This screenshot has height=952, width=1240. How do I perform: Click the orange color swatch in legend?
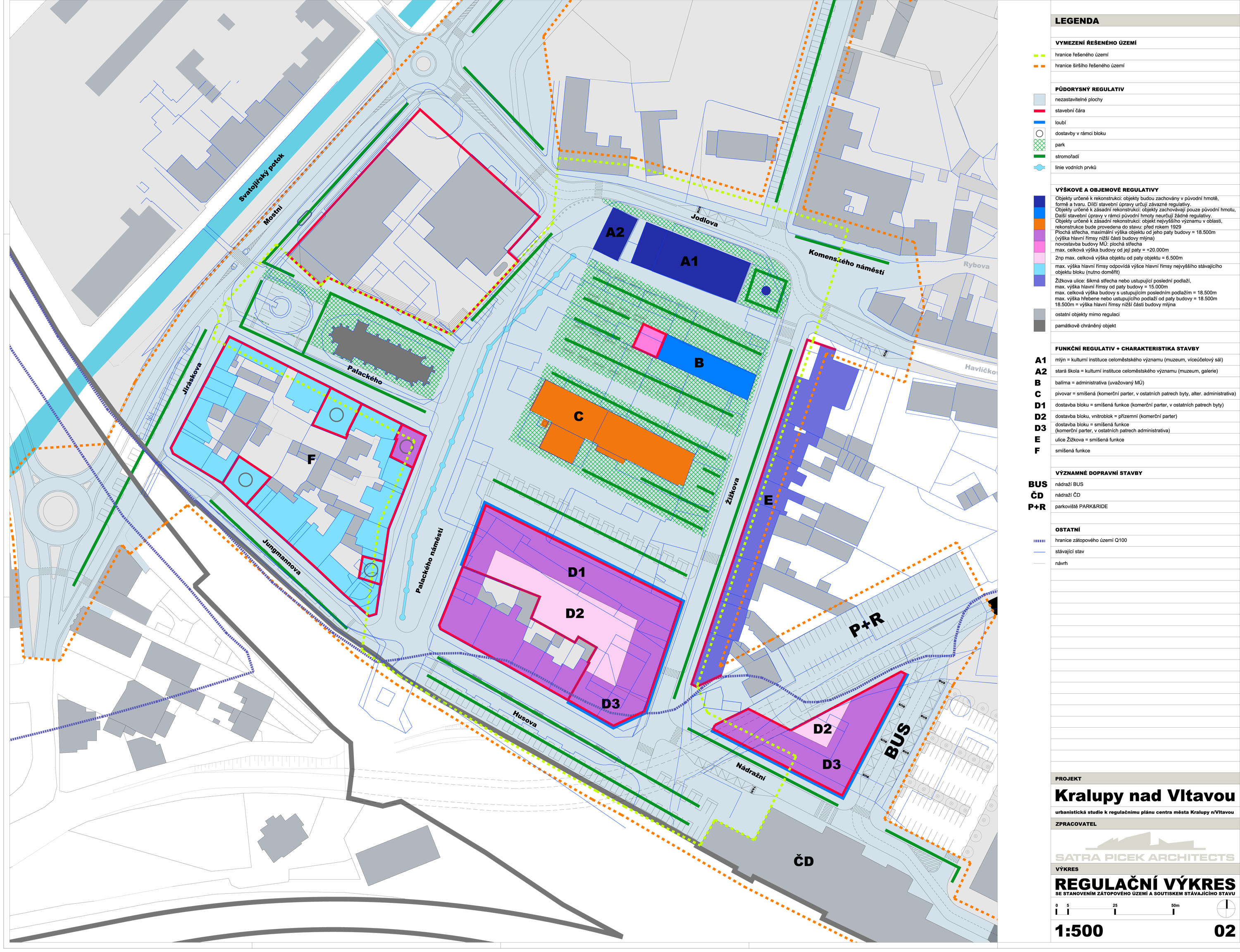click(x=1039, y=224)
